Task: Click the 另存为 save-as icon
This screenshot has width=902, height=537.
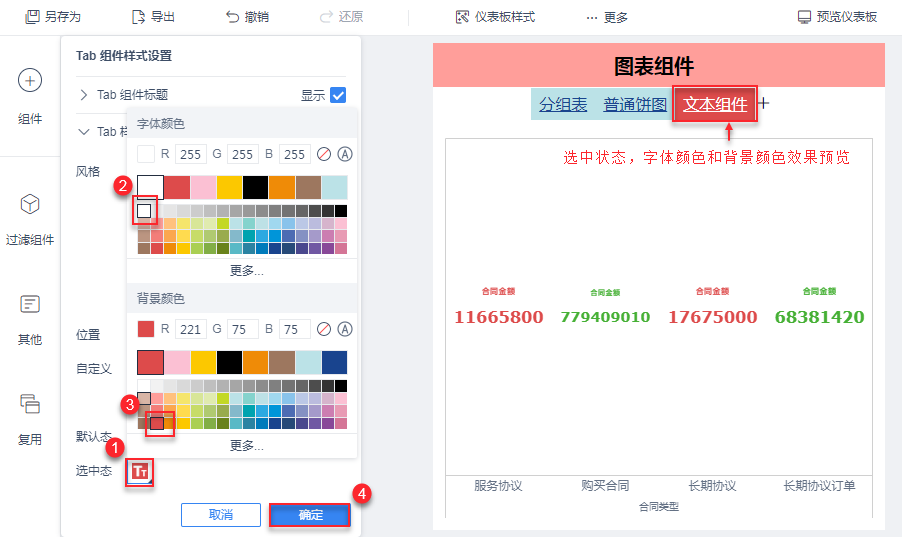Action: click(33, 17)
